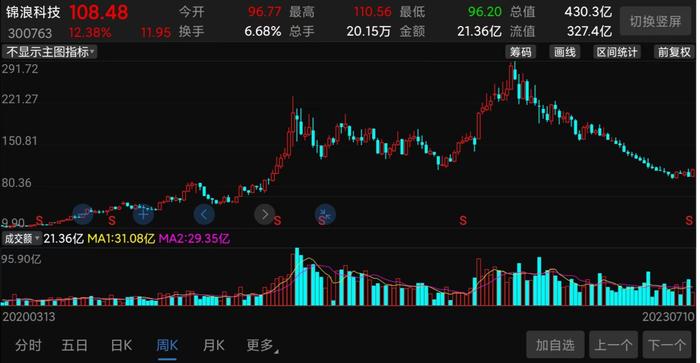The image size is (700, 363).
Task: Move chart right with the forward arrow circle
Action: [265, 215]
